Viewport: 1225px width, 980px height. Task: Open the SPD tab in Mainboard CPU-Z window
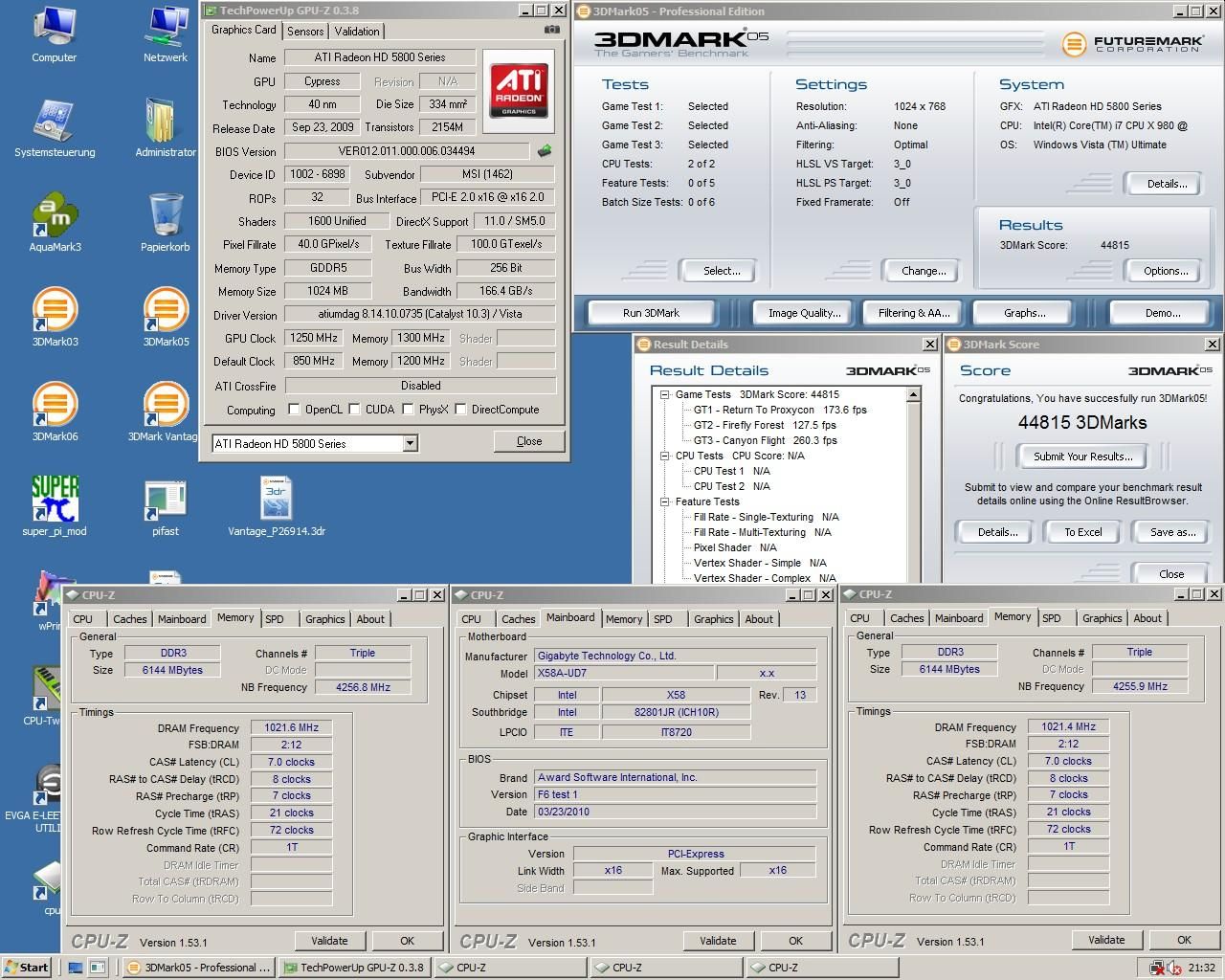(x=663, y=619)
